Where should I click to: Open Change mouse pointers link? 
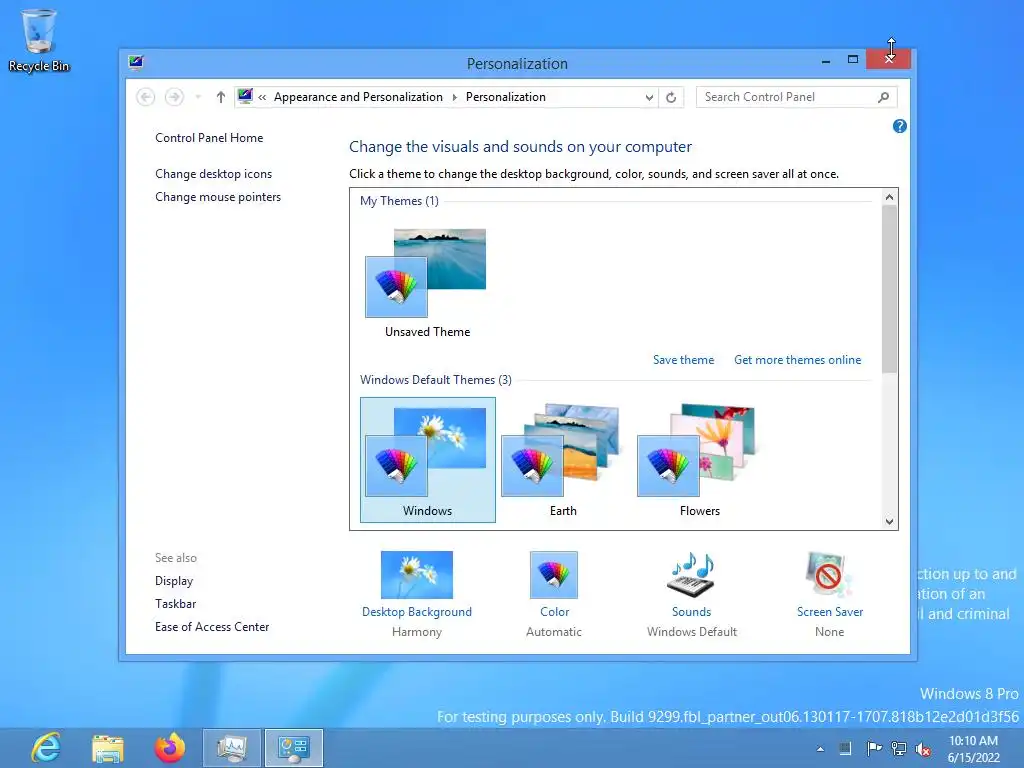[x=218, y=197]
